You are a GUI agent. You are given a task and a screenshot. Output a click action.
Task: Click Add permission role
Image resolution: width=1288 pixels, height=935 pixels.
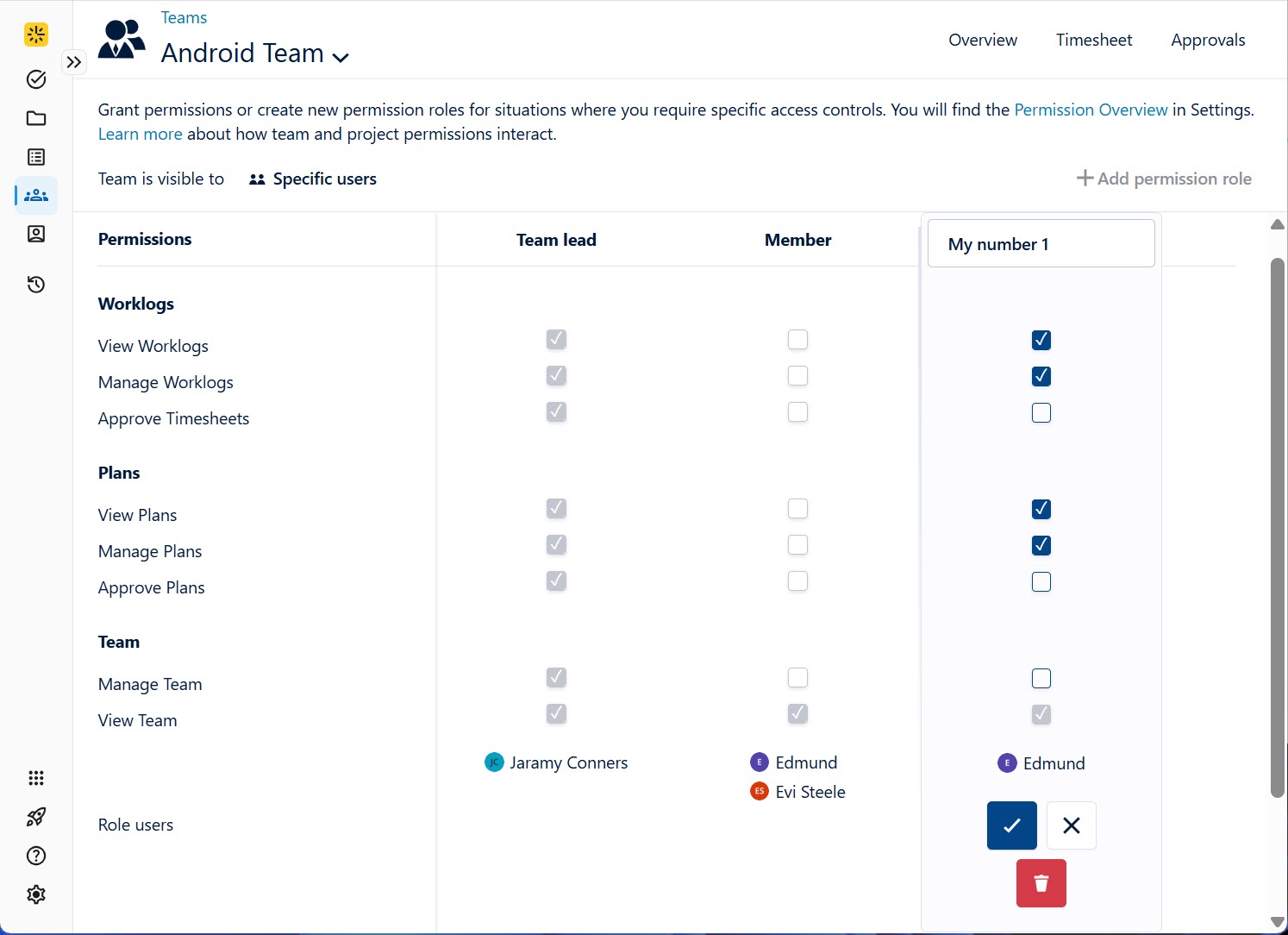[1164, 179]
